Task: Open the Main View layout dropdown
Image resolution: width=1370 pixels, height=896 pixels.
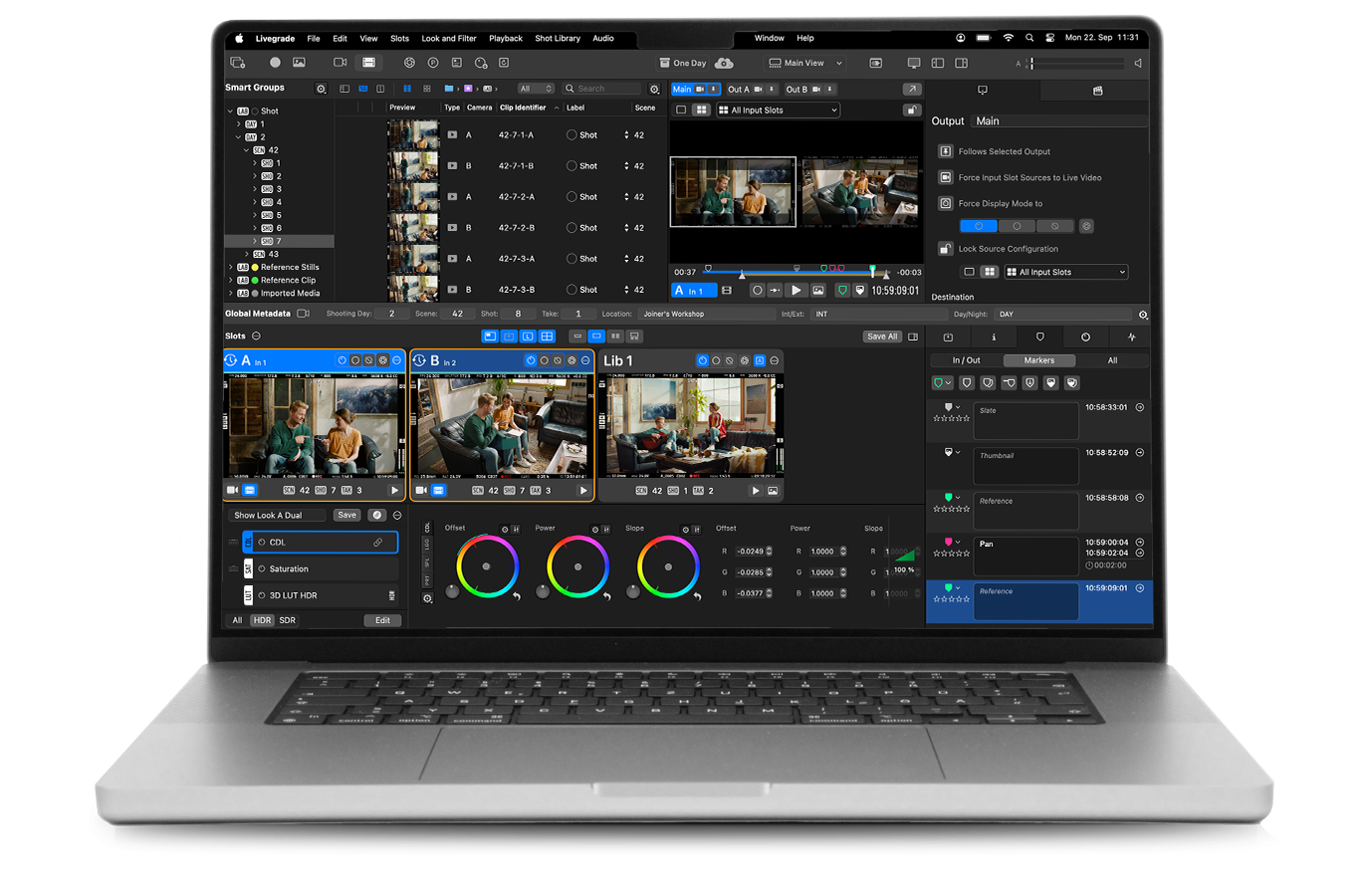Action: (x=806, y=63)
